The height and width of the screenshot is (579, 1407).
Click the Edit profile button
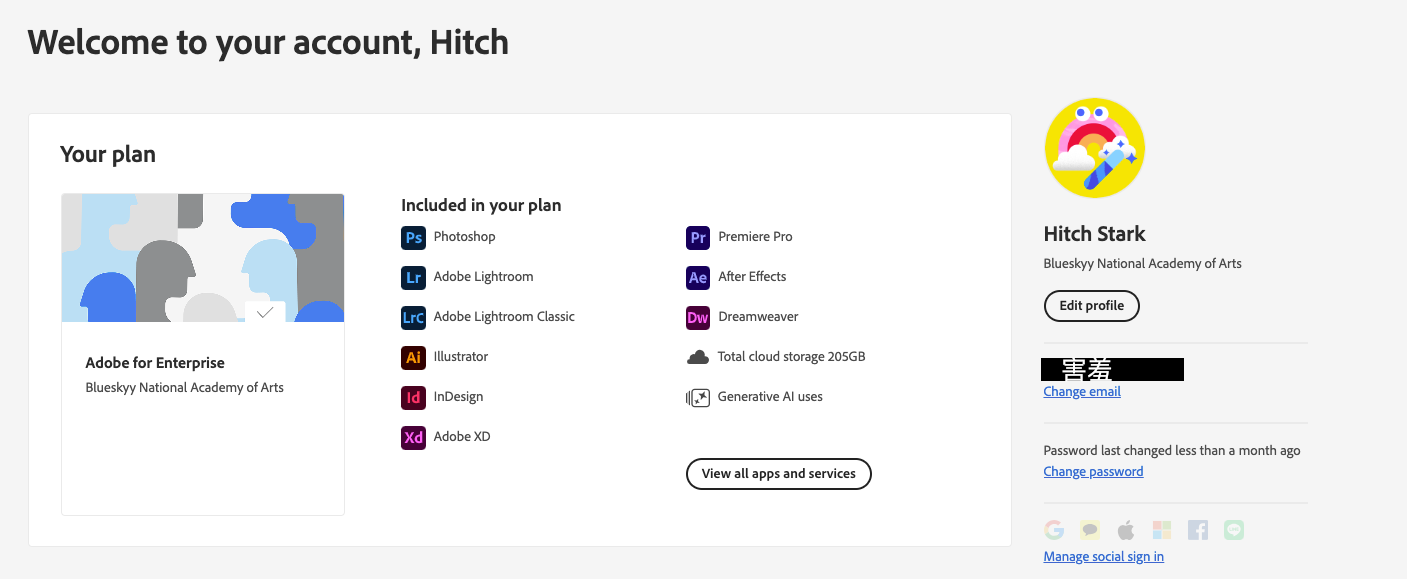1092,306
